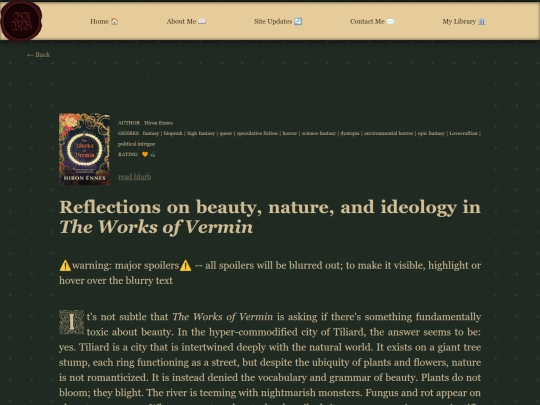Click the book icon beside About Me
Image resolution: width=540 pixels, height=405 pixels.
[202, 21]
